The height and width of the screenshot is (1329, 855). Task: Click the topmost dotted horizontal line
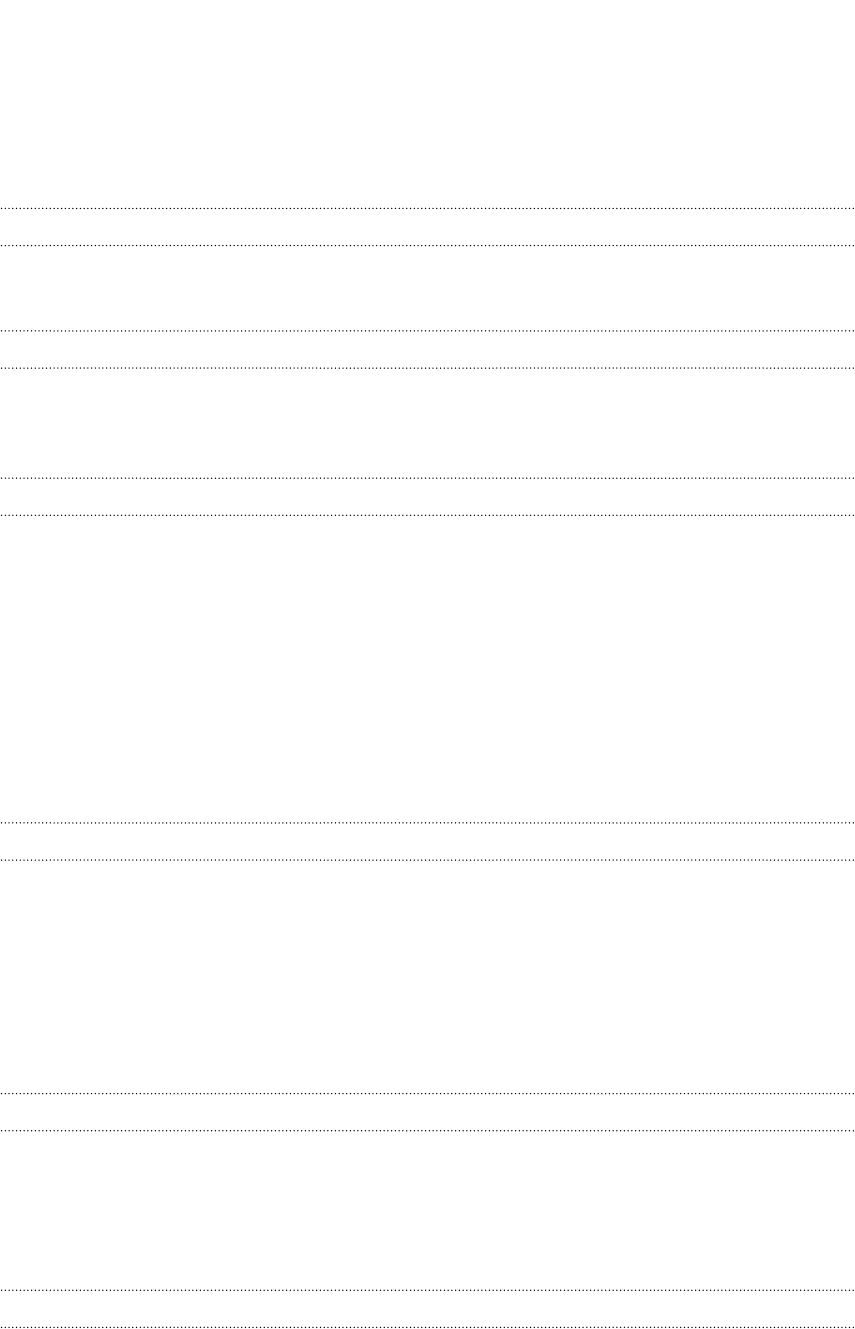pyautogui.click(x=427, y=208)
